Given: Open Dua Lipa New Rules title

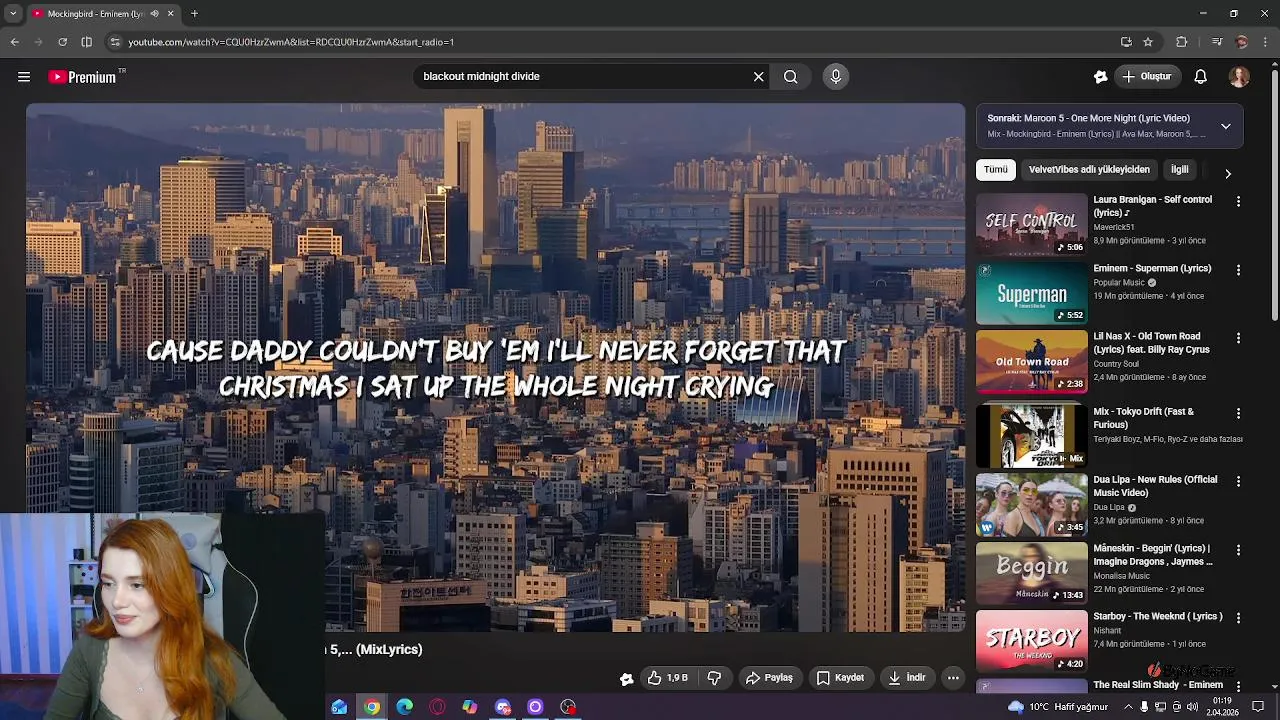Looking at the screenshot, I should (x=1155, y=486).
